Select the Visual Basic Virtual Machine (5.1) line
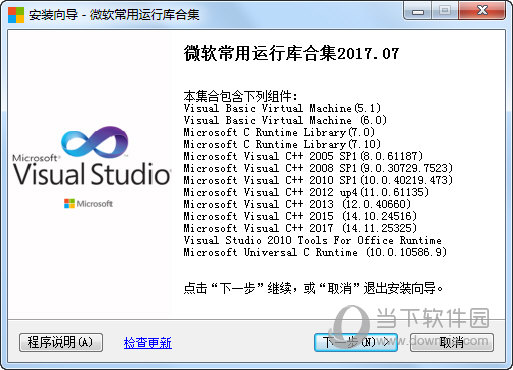513x370 pixels. [282, 108]
